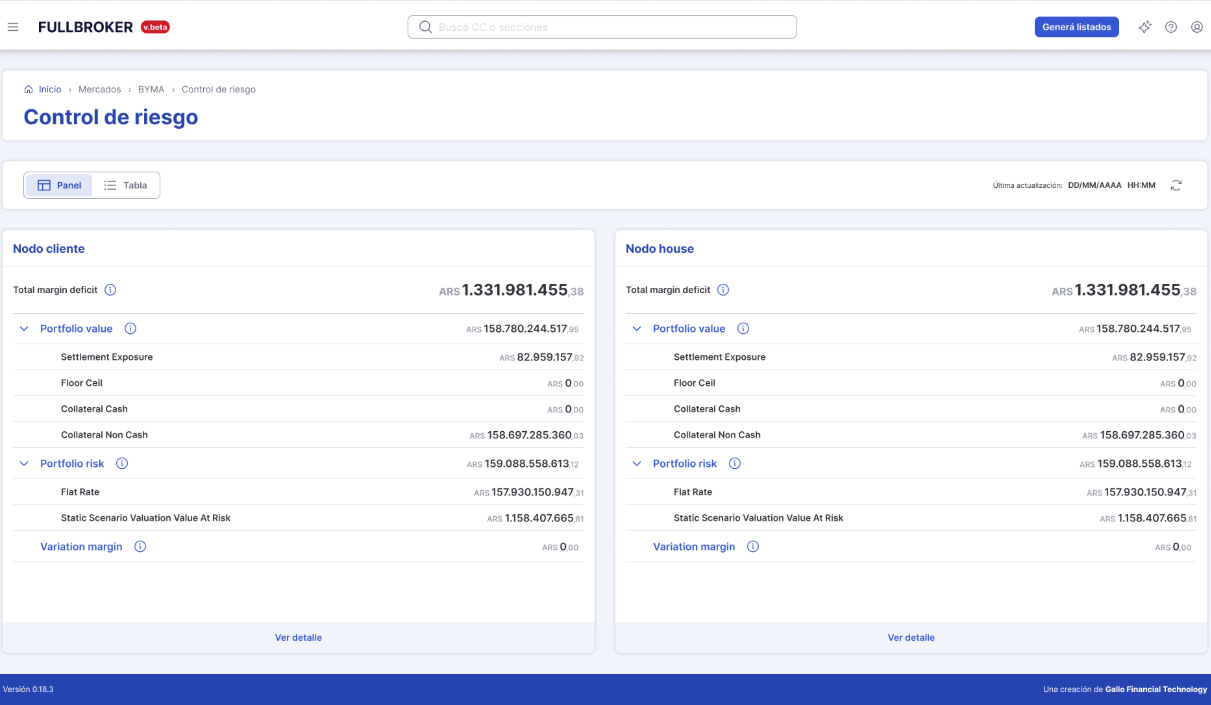Screen dimensions: 1211x705
Task: Open the help question mark icon
Action: coord(1171,27)
